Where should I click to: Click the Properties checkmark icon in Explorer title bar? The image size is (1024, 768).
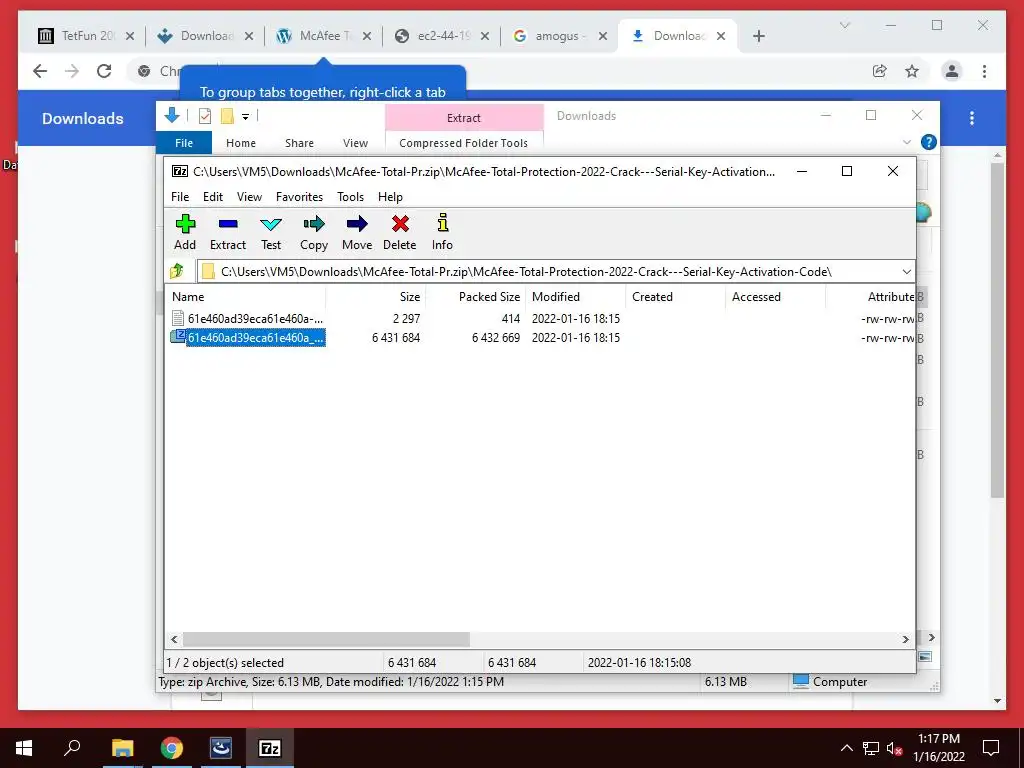pos(205,116)
